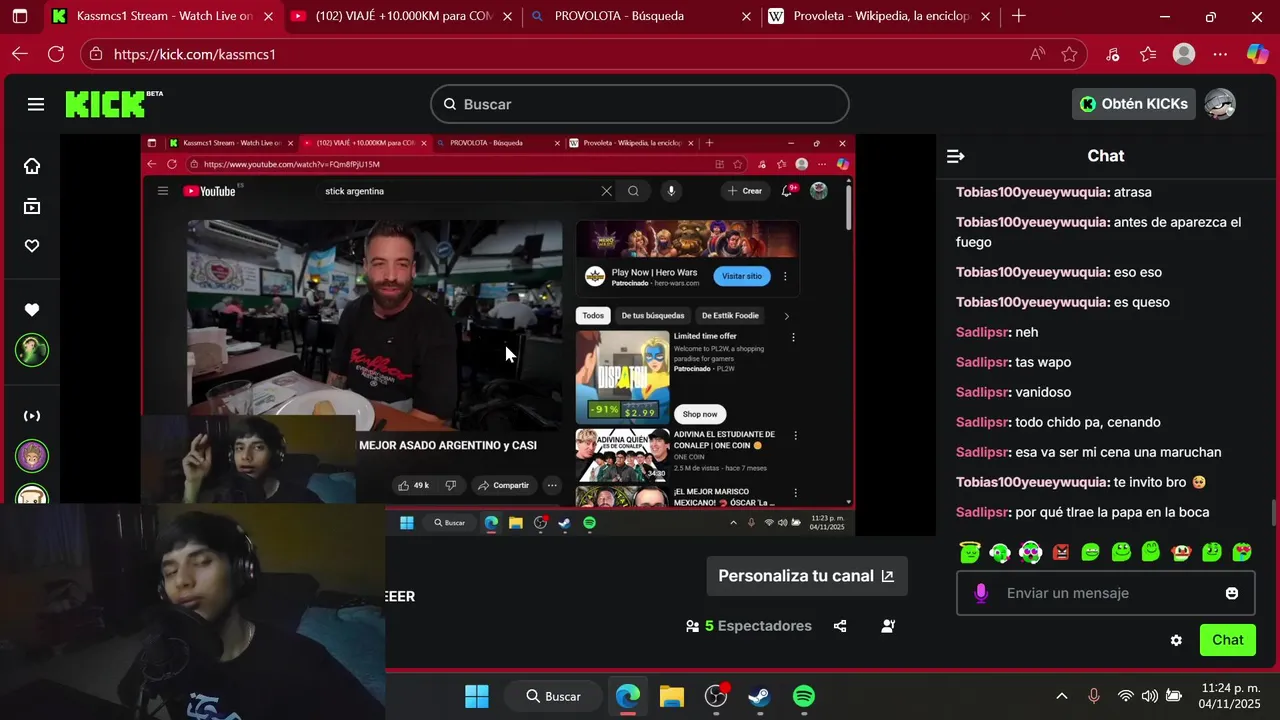Refresh the page
Image resolution: width=1280 pixels, height=720 pixels.
tap(56, 54)
